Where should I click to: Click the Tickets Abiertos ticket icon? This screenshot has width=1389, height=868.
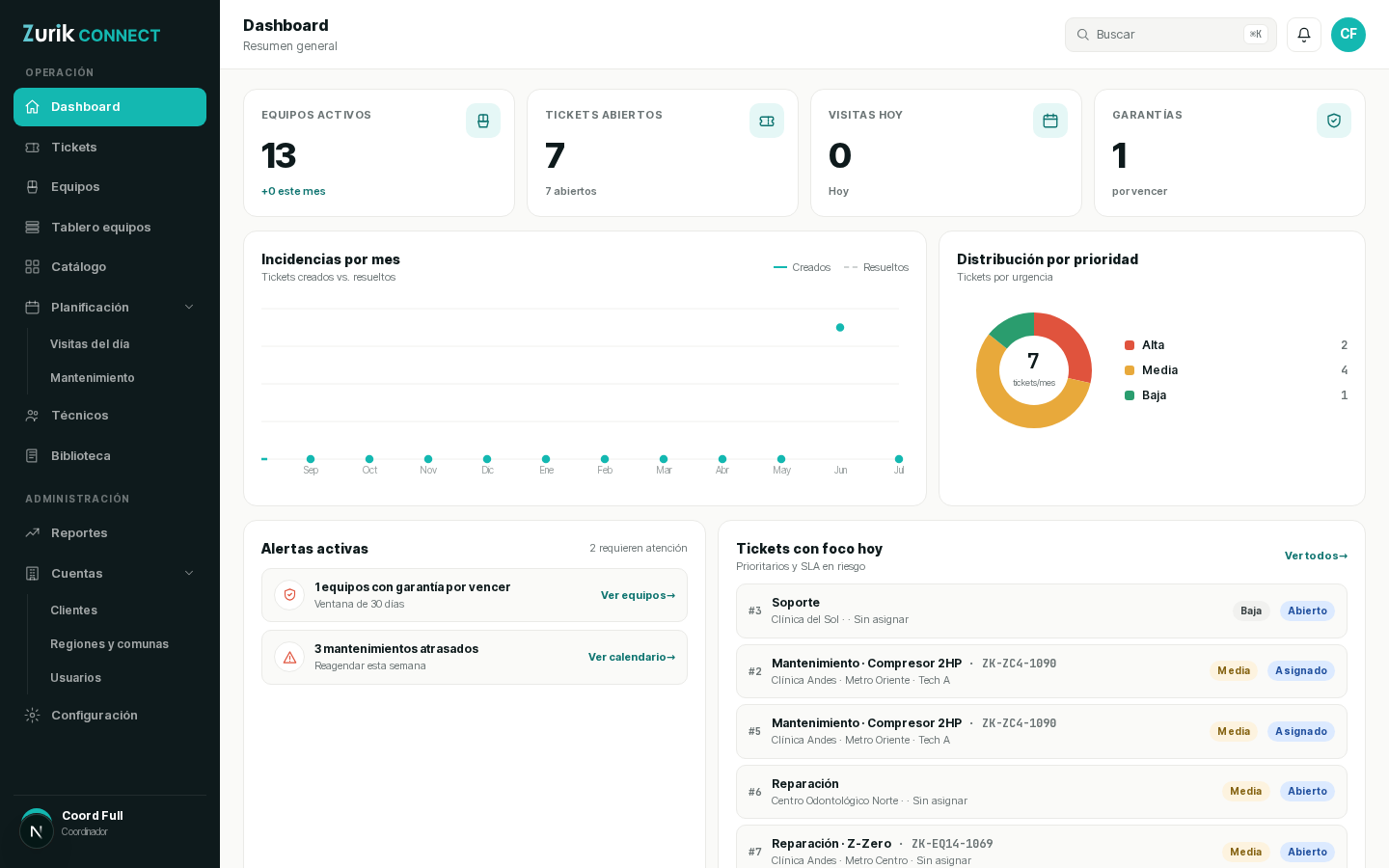(767, 121)
